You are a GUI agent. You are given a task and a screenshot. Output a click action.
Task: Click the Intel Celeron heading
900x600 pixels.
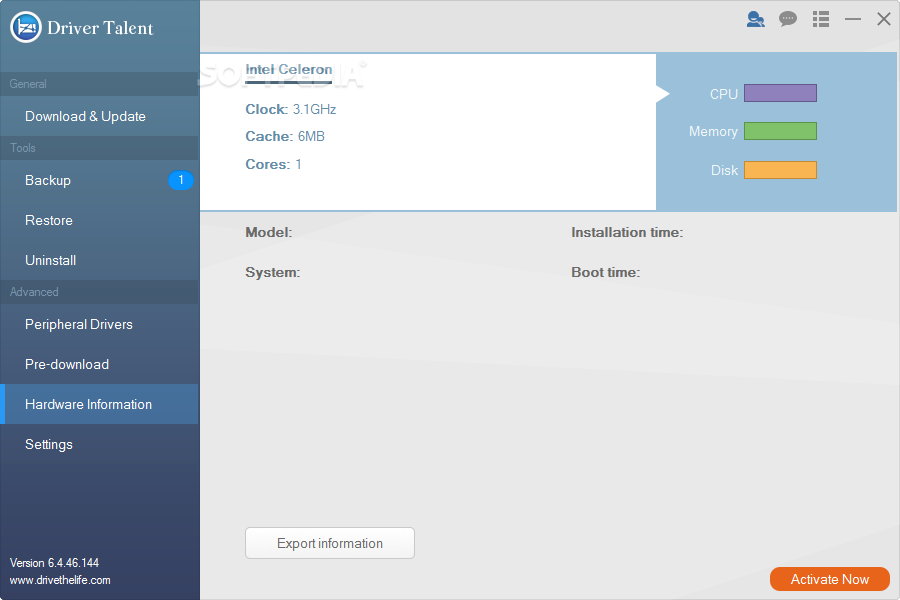[289, 69]
